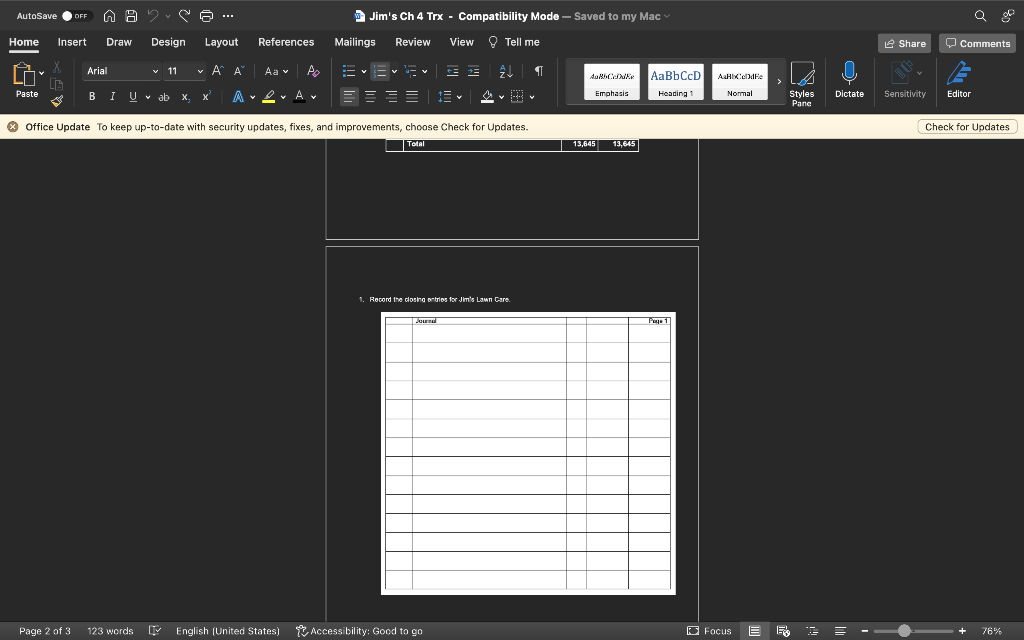Open the Editor tool

click(x=959, y=80)
